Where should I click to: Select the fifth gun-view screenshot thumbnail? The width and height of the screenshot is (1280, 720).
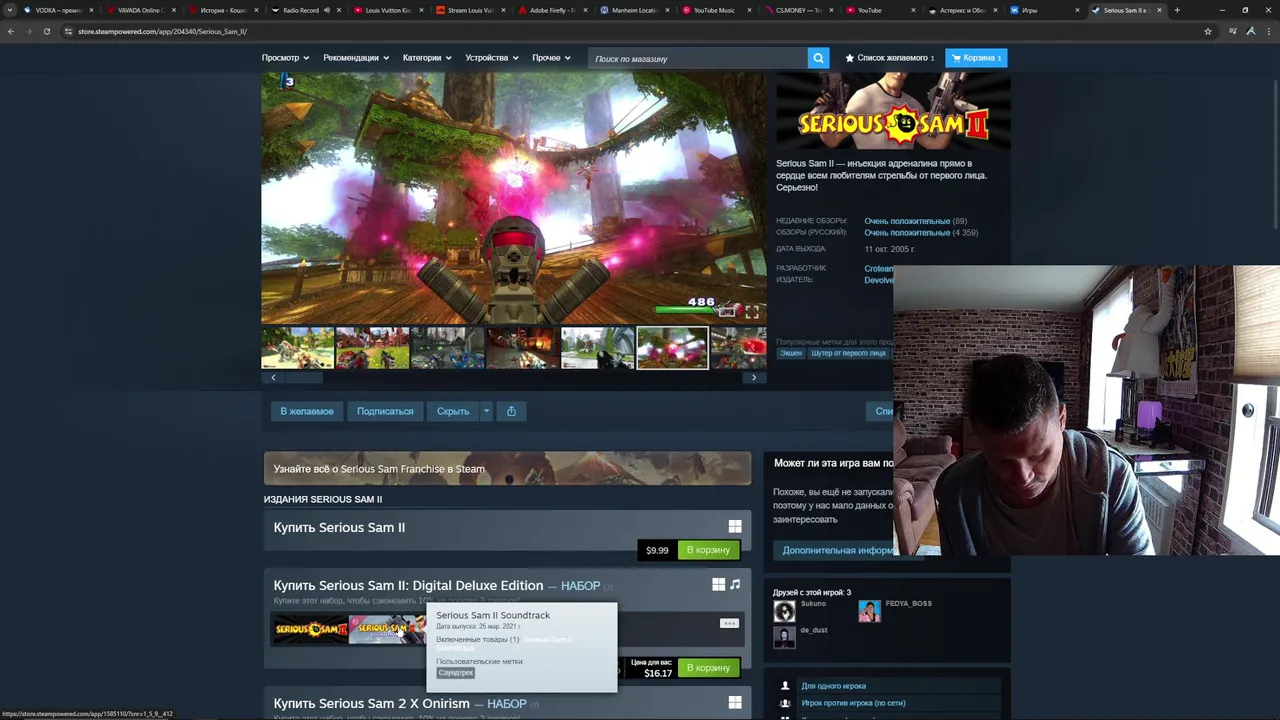coord(598,349)
